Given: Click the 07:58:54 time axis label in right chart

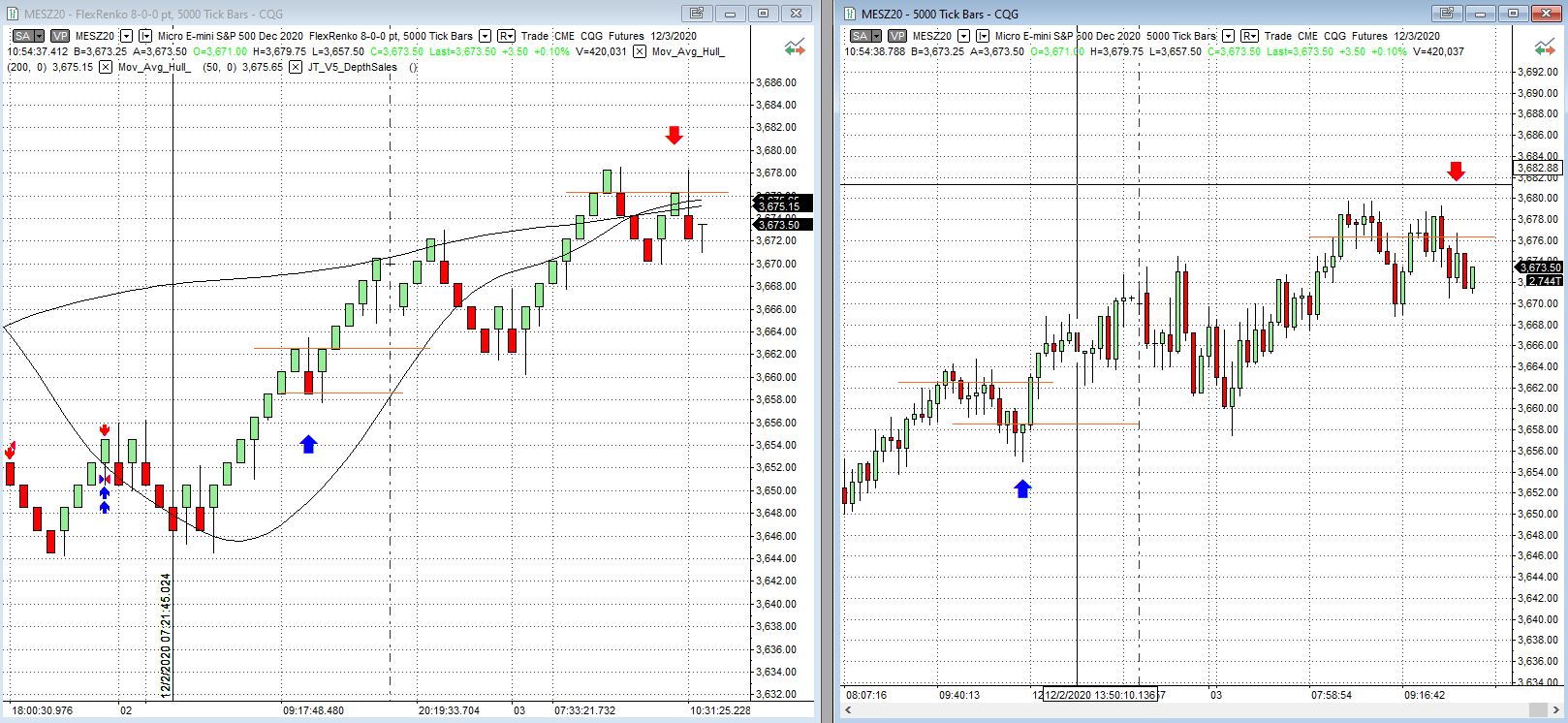Looking at the screenshot, I should click(x=1332, y=695).
